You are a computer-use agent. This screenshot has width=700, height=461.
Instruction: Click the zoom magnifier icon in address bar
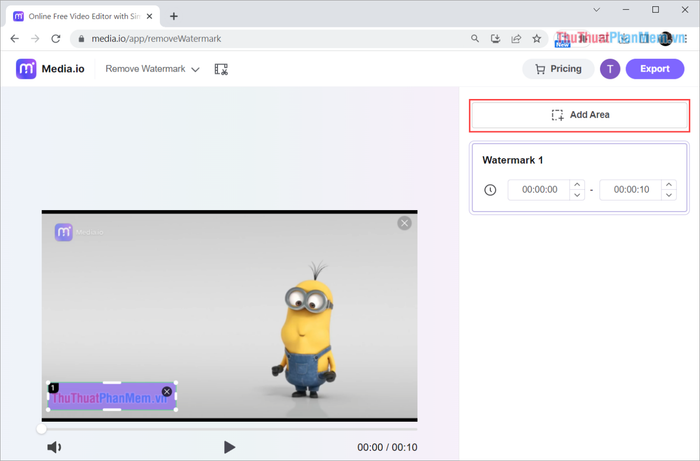tap(475, 39)
